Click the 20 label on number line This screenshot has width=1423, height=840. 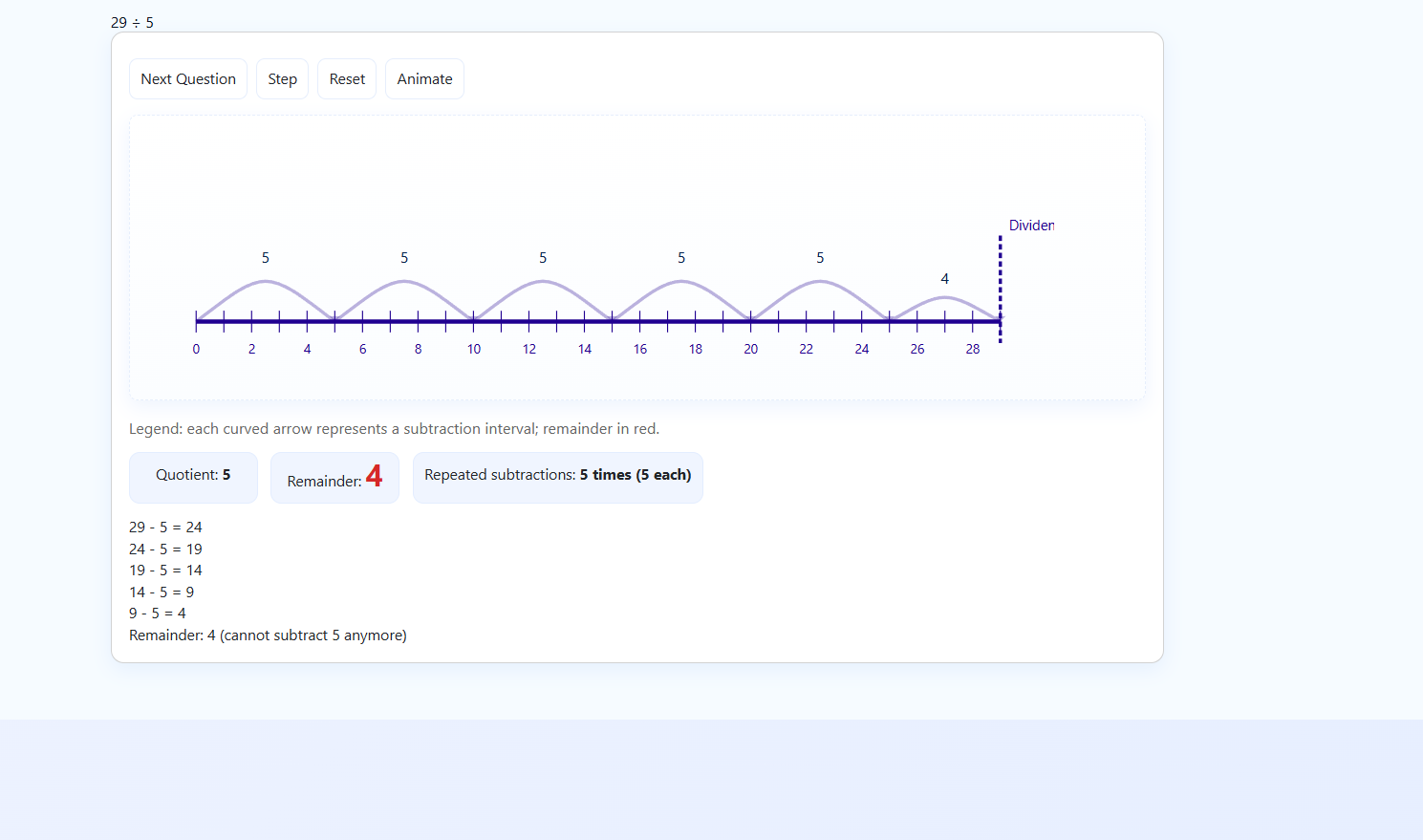click(751, 350)
